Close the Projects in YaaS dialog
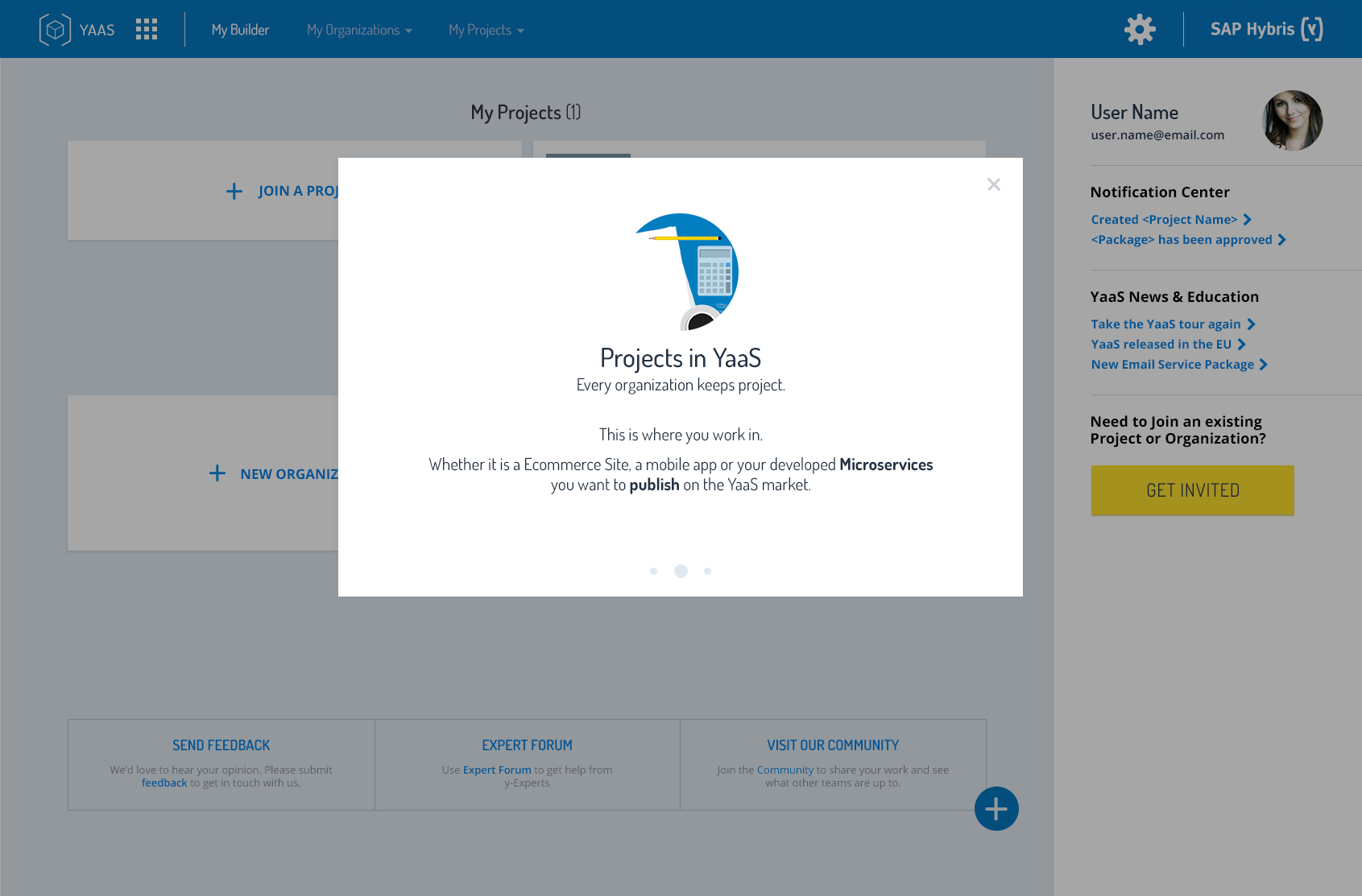Viewport: 1362px width, 896px height. pos(994,184)
